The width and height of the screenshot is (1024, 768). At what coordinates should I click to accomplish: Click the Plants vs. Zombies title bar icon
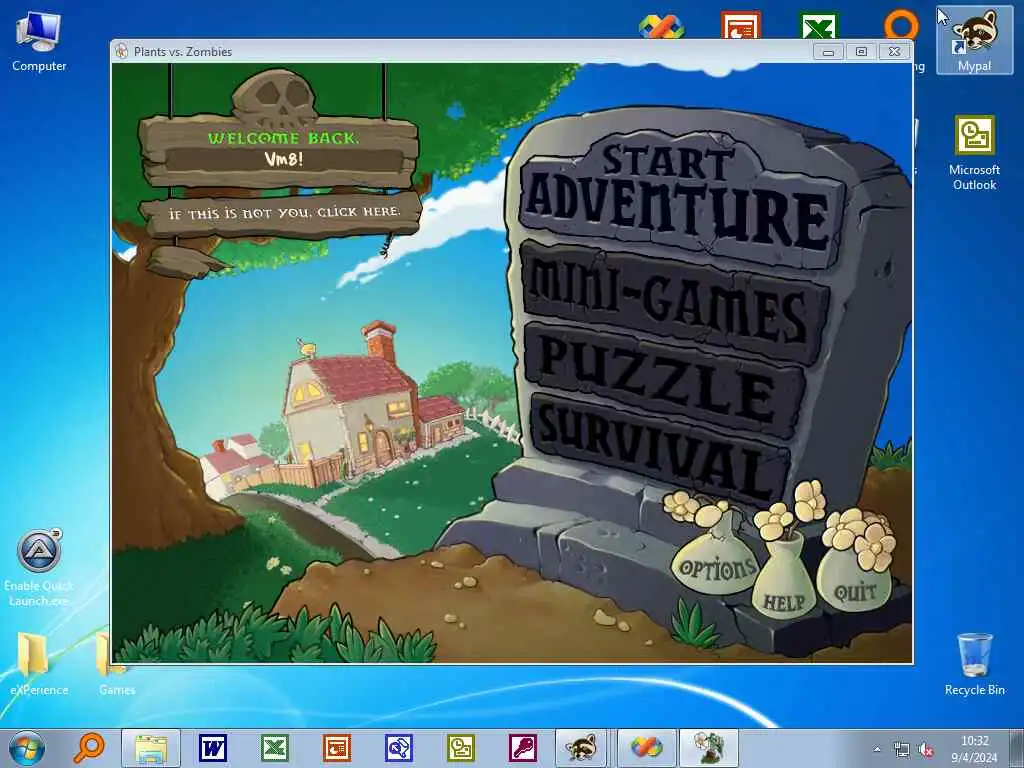pyautogui.click(x=121, y=52)
